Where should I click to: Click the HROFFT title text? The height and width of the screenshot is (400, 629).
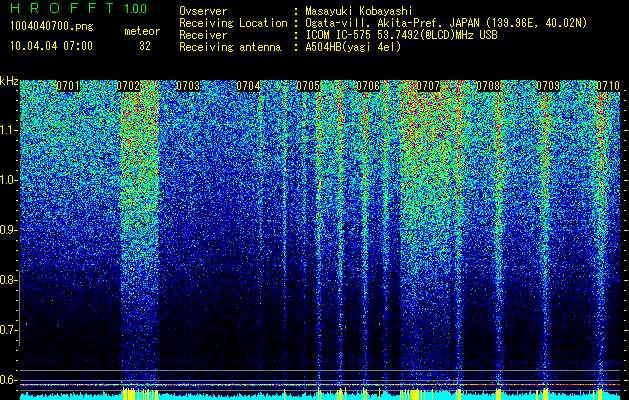coord(62,8)
